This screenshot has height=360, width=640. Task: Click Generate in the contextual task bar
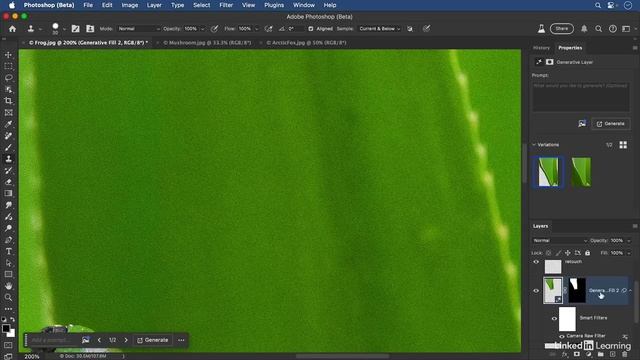tap(153, 340)
